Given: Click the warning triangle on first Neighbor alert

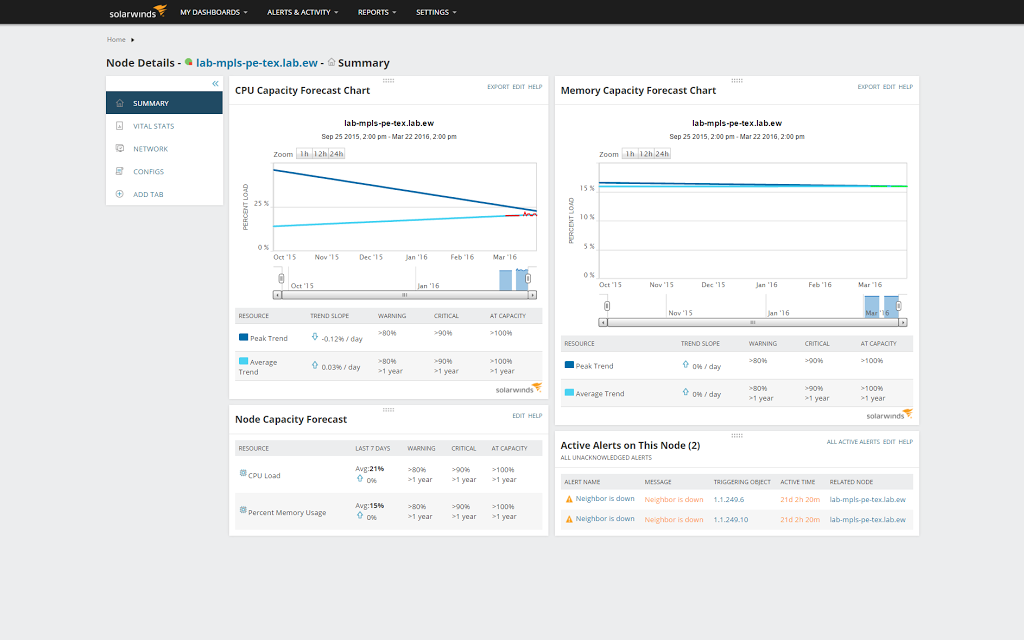Looking at the screenshot, I should coord(571,498).
